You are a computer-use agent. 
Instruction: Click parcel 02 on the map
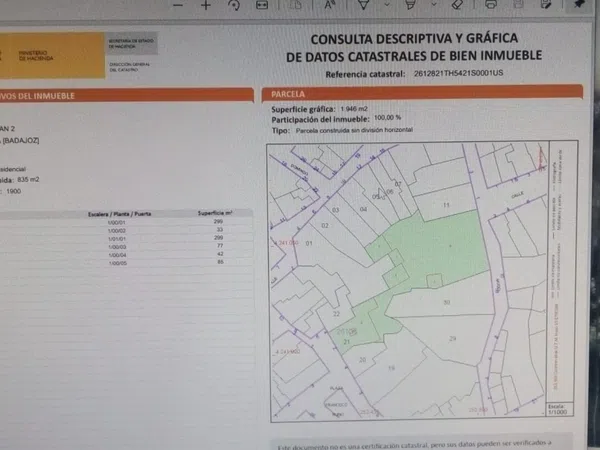tap(324, 225)
